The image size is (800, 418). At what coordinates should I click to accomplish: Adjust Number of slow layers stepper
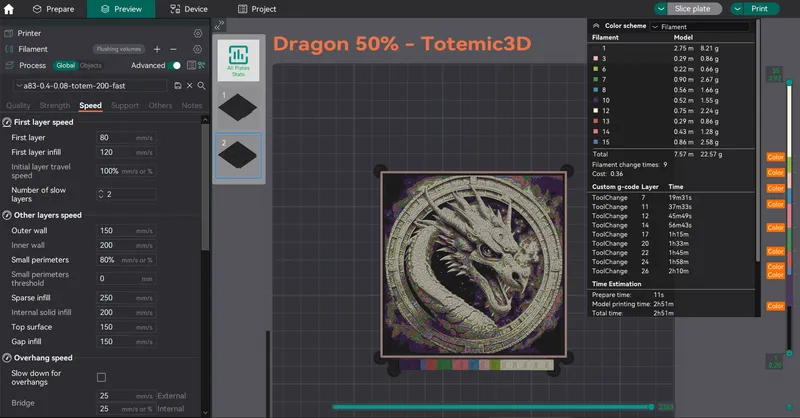tap(101, 194)
